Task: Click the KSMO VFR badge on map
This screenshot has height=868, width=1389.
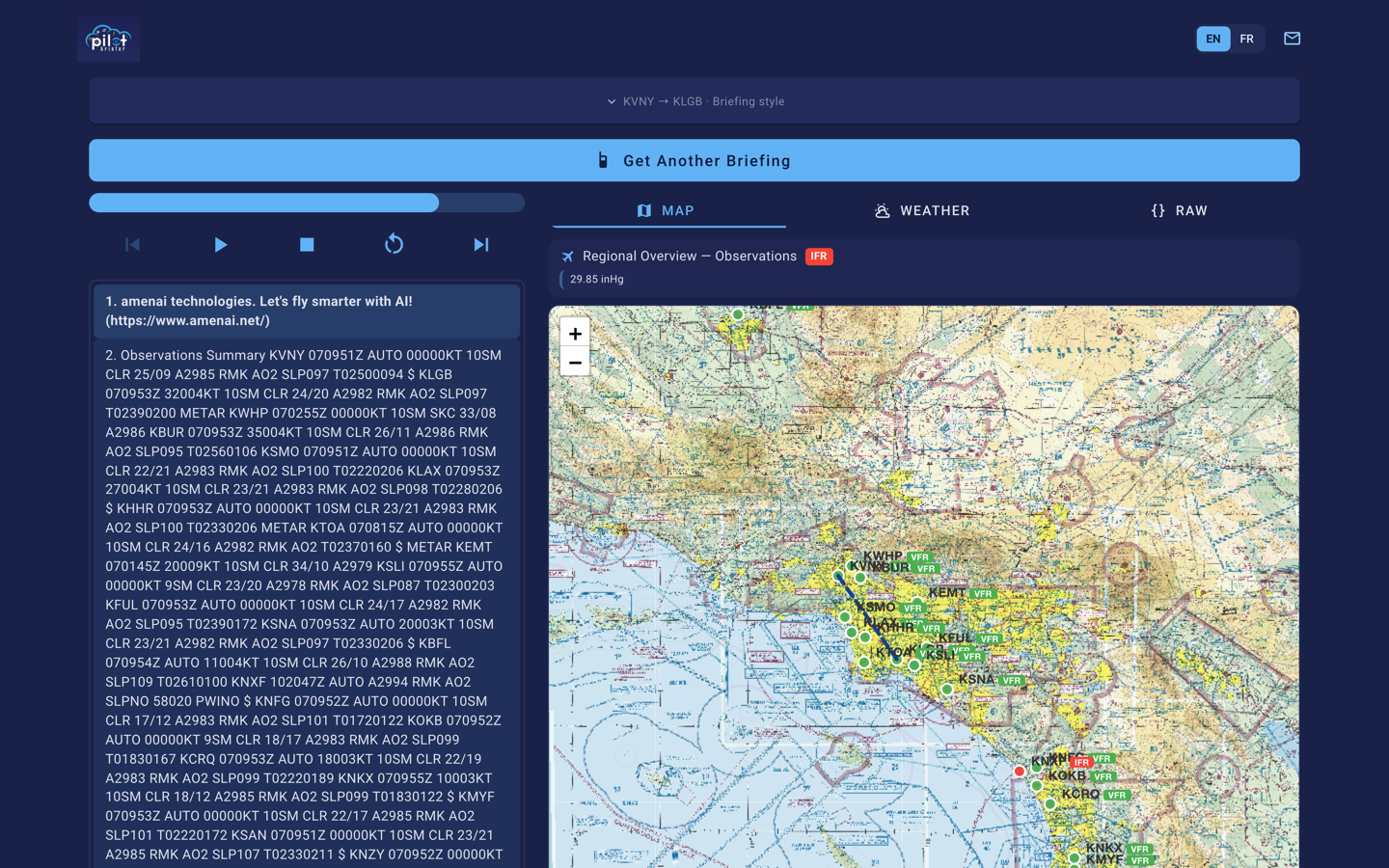Action: [x=912, y=609]
